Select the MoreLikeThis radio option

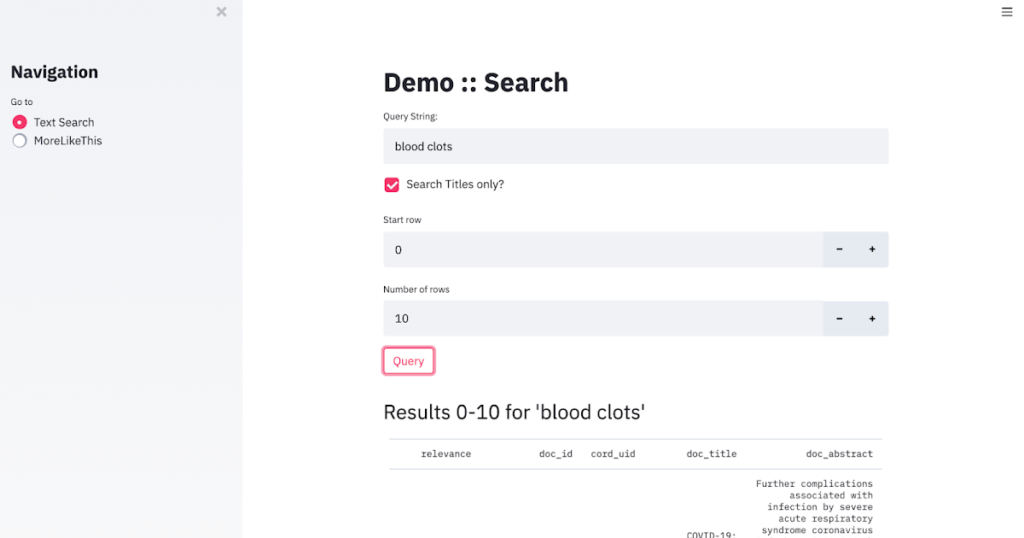[x=20, y=141]
